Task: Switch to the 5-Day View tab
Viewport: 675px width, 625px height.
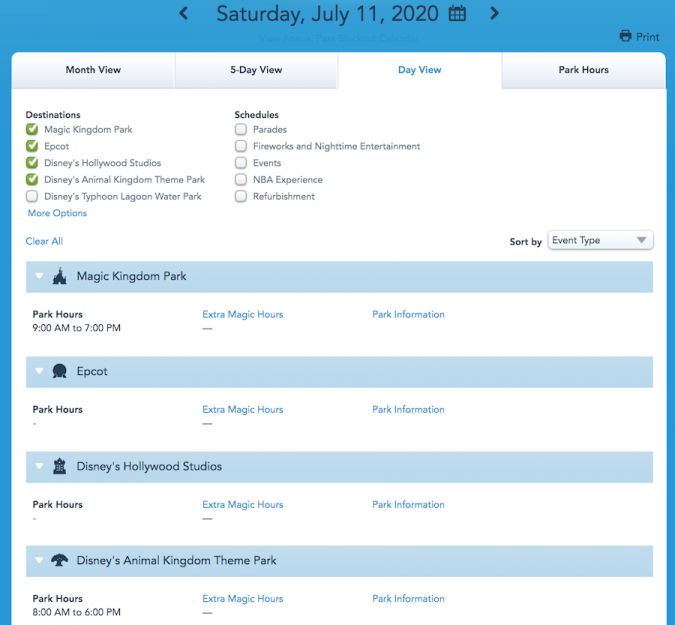Action: tap(256, 70)
